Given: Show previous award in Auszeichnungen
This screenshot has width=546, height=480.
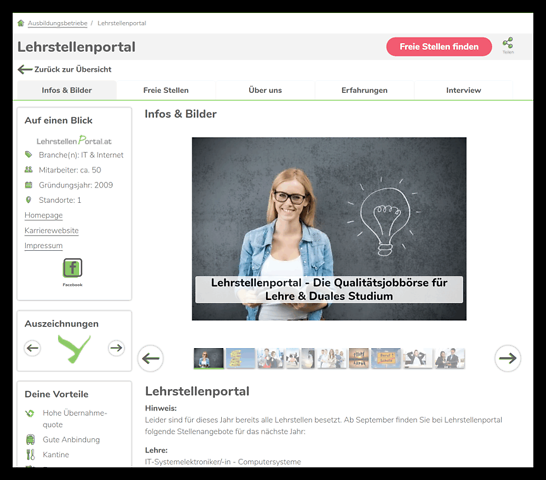Looking at the screenshot, I should 33,348.
